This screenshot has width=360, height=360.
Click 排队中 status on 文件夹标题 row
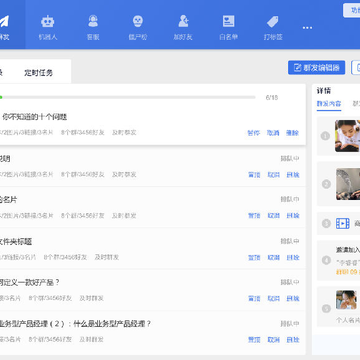pyautogui.click(x=290, y=241)
